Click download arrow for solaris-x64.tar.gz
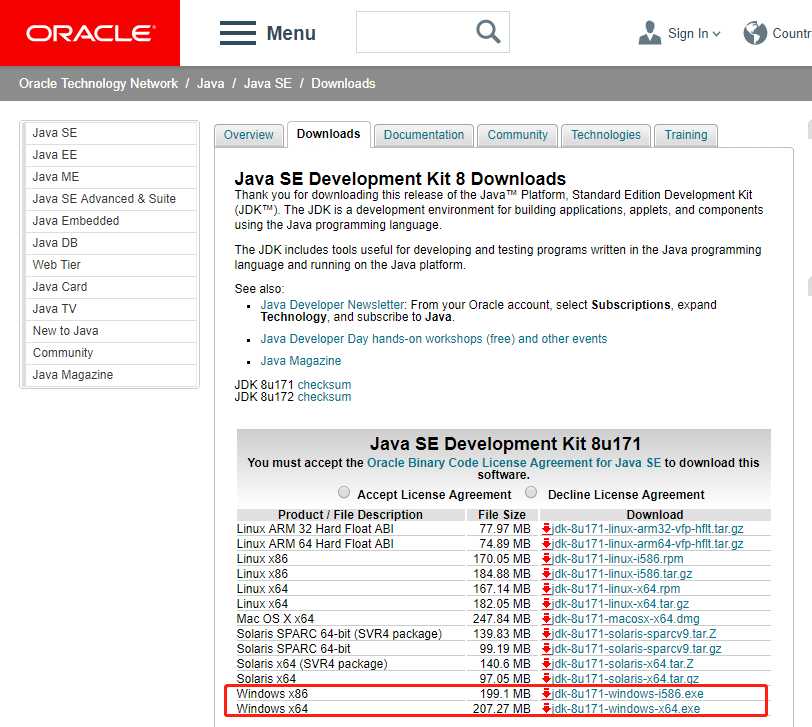 [x=546, y=678]
